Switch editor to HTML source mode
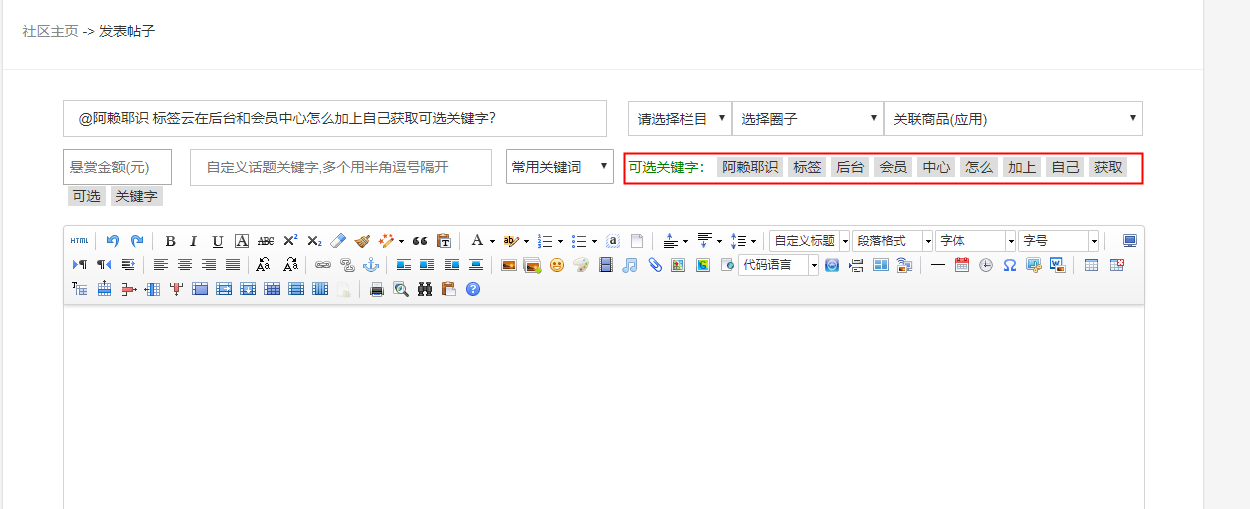The height and width of the screenshot is (509, 1250). (x=79, y=241)
